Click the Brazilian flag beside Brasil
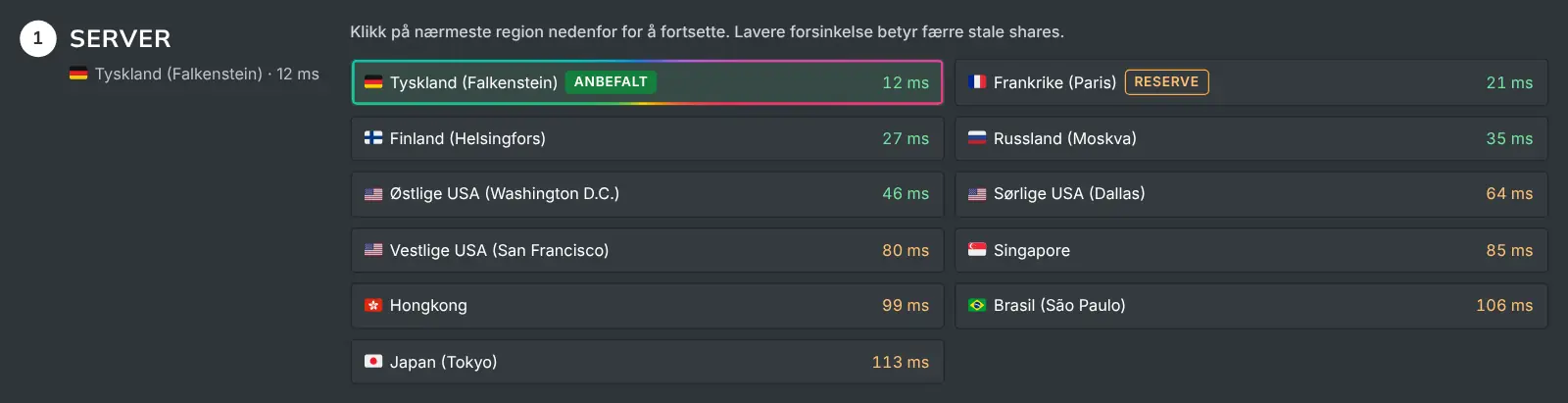Image resolution: width=1568 pixels, height=403 pixels. pos(977,305)
